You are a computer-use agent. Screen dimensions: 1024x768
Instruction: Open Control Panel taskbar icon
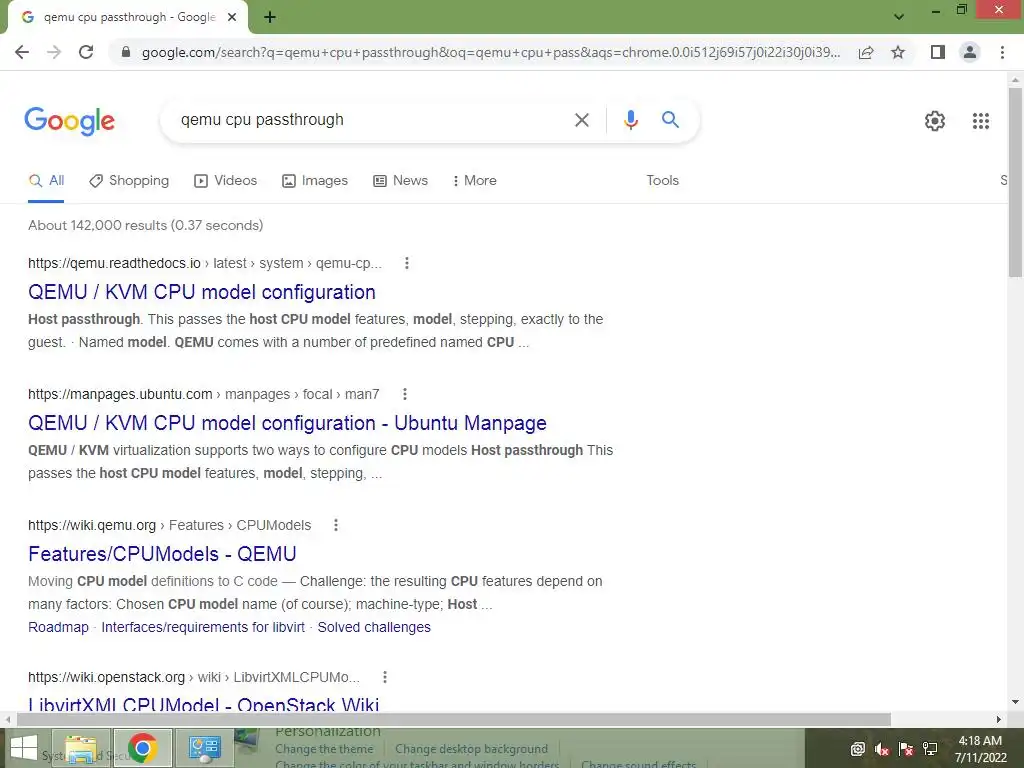205,748
